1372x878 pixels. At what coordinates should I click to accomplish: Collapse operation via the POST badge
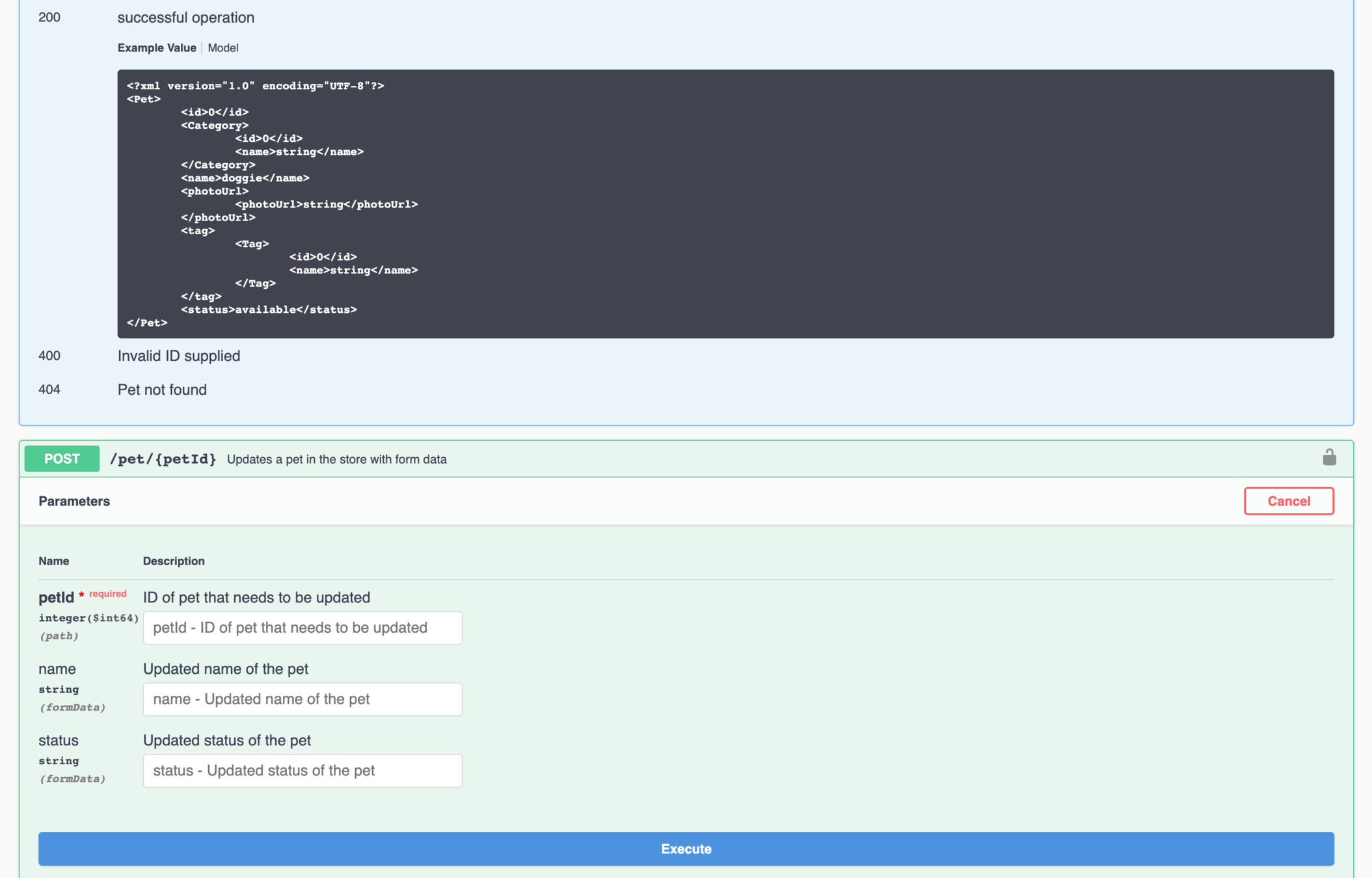click(62, 459)
